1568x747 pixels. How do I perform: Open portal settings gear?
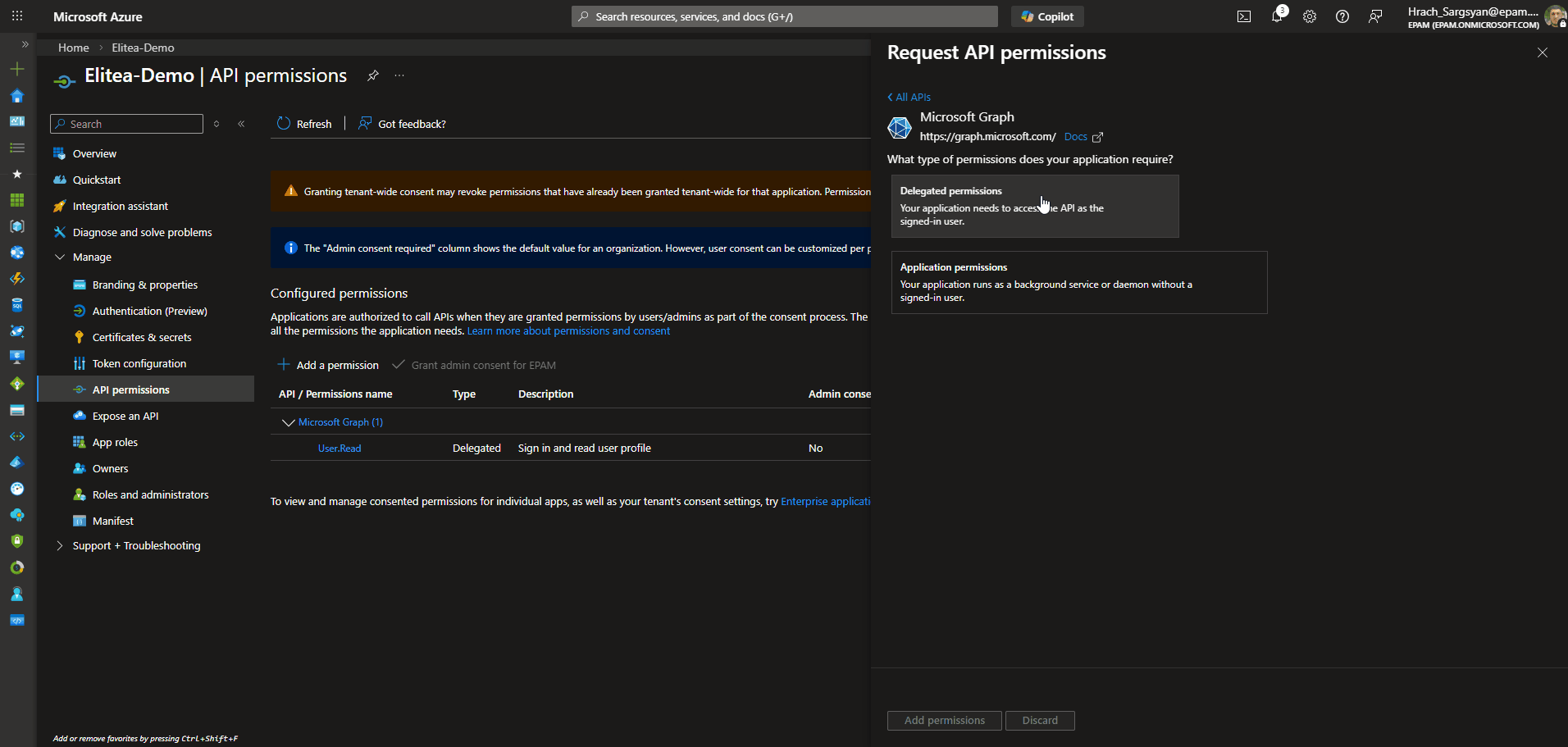(x=1310, y=16)
